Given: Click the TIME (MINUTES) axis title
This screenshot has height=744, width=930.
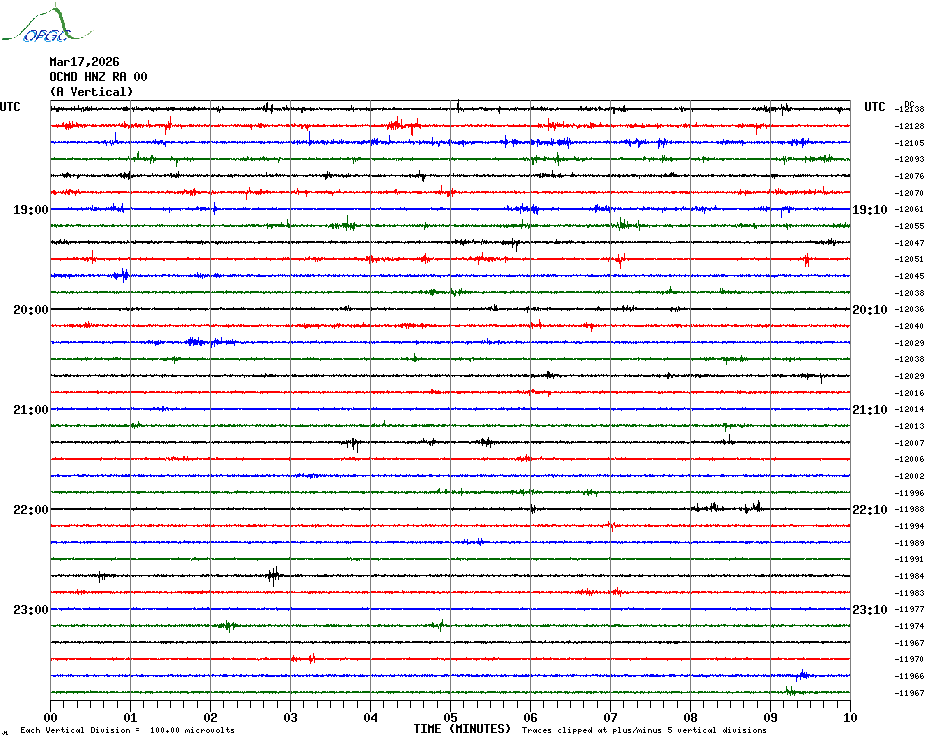Looking at the screenshot, I should point(462,729).
